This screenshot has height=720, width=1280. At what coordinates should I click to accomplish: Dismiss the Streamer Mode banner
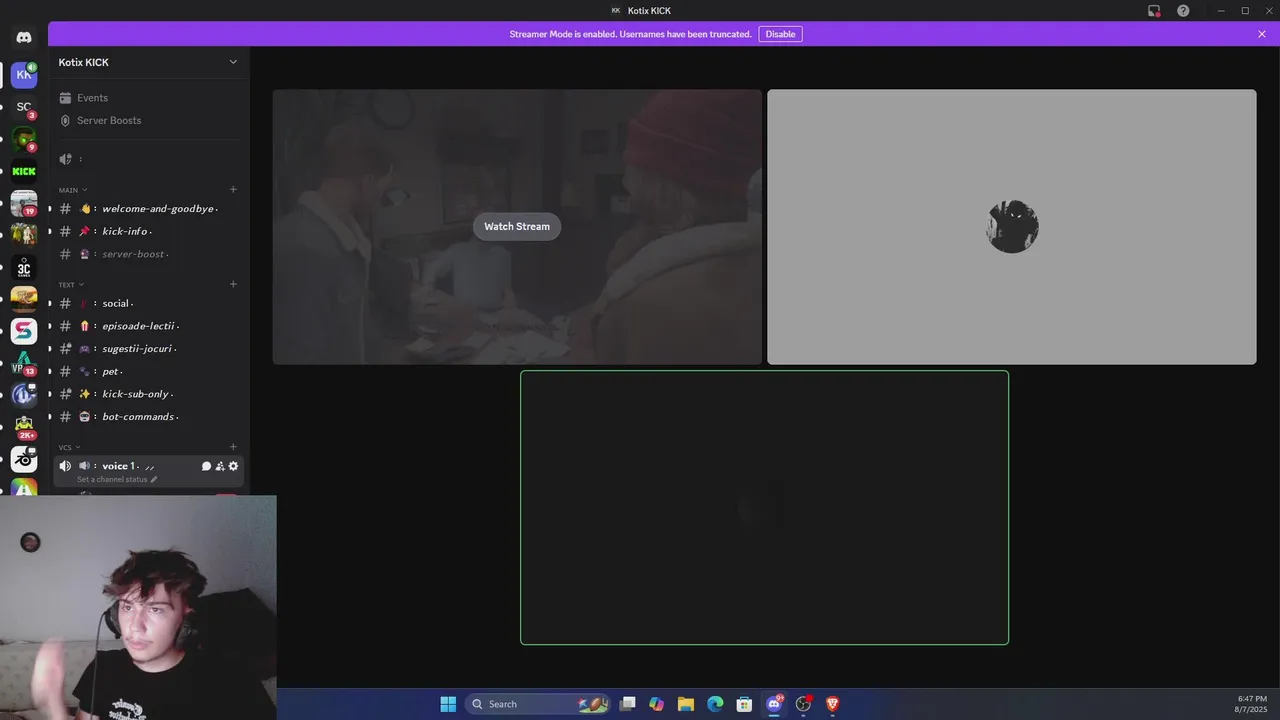[1262, 34]
